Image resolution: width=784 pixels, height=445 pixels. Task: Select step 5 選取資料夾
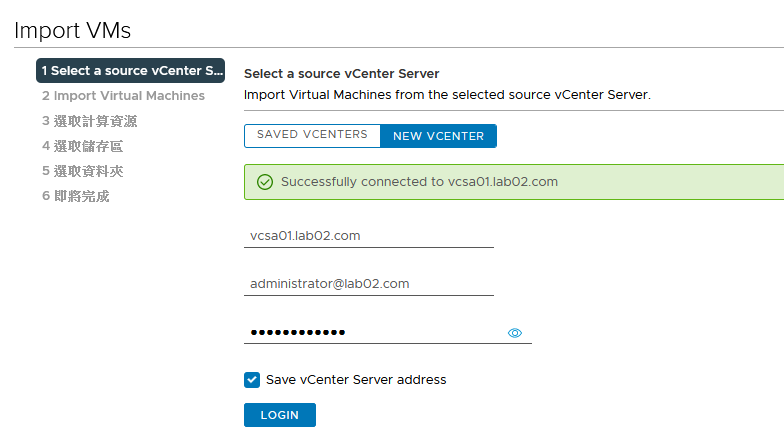(82, 171)
